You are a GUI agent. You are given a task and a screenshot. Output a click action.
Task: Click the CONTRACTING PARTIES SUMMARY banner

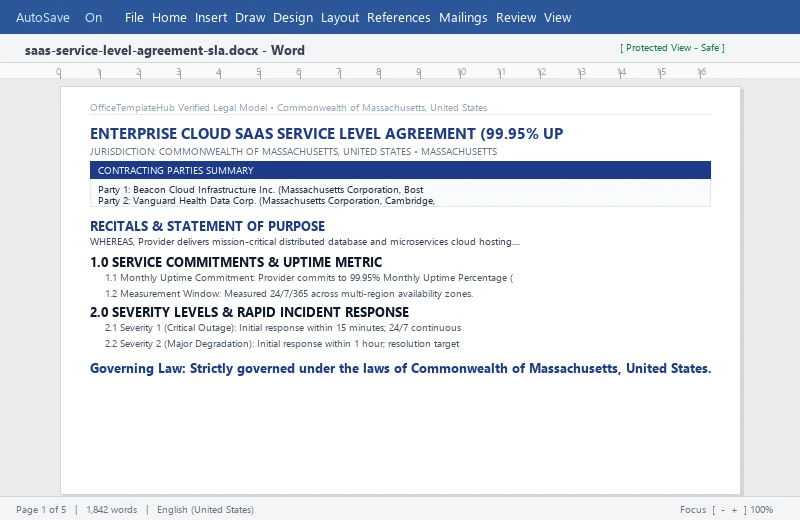click(x=400, y=170)
